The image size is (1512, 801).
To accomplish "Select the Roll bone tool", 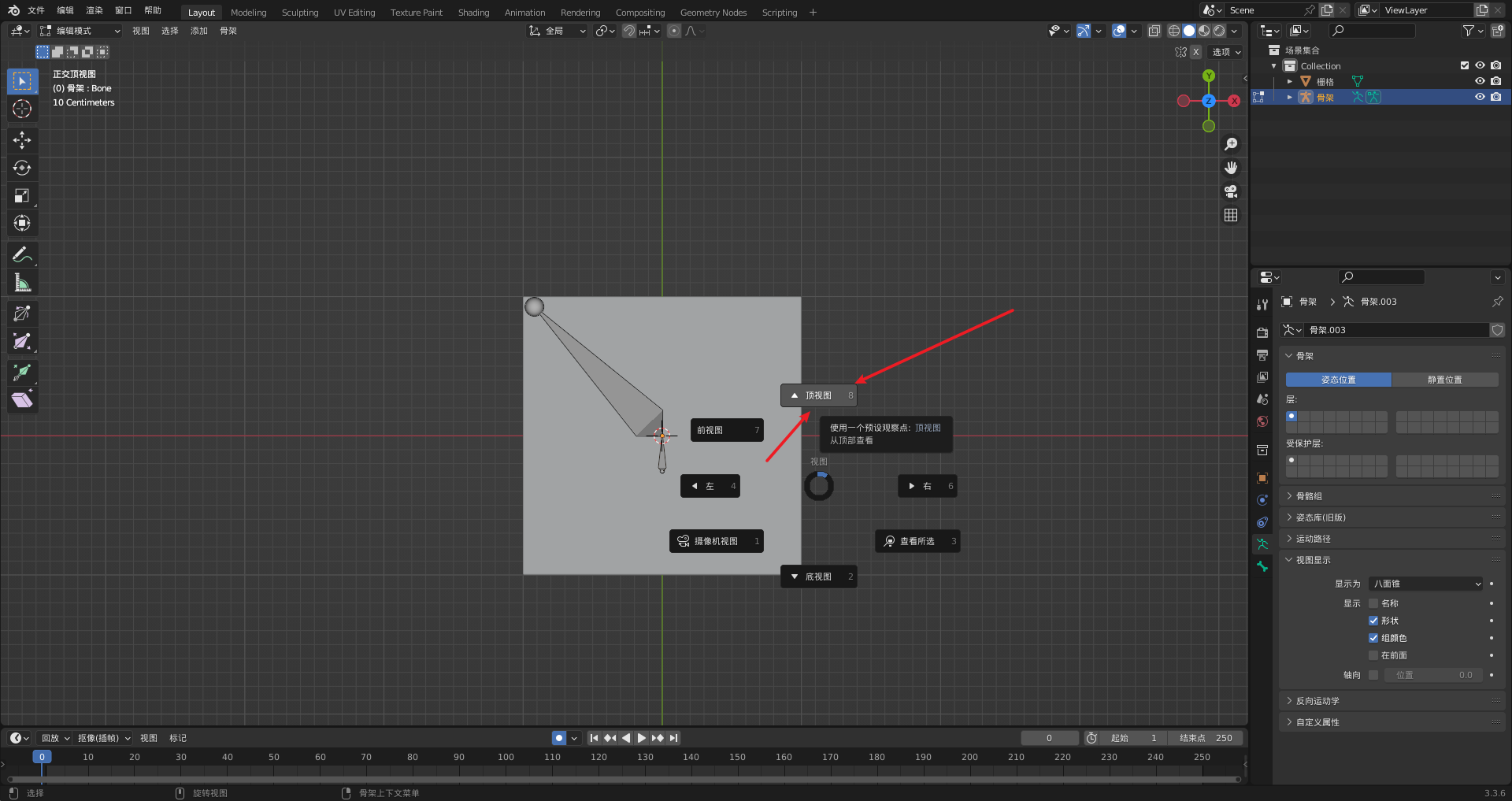I will point(22,313).
